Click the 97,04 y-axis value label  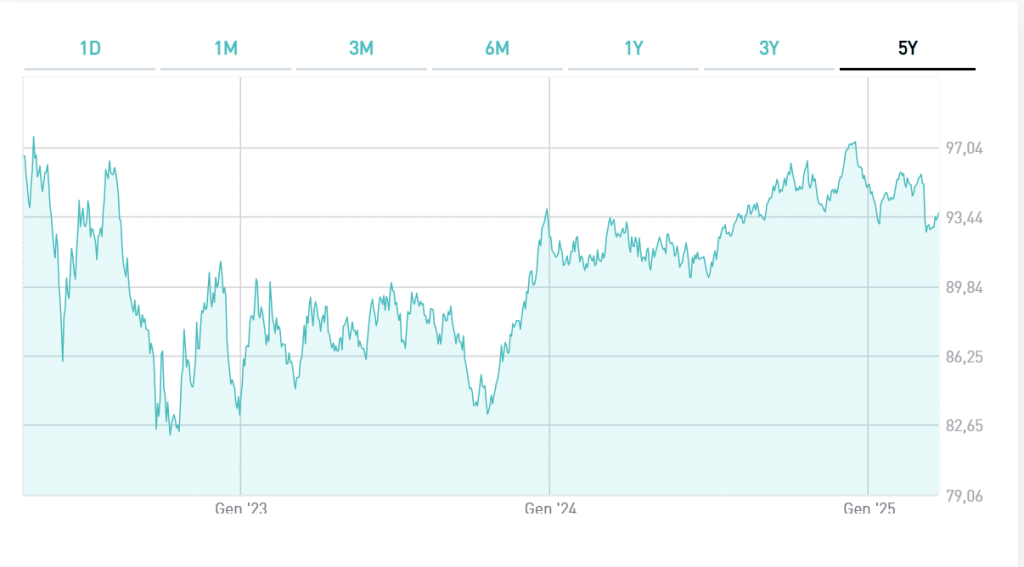coord(965,148)
